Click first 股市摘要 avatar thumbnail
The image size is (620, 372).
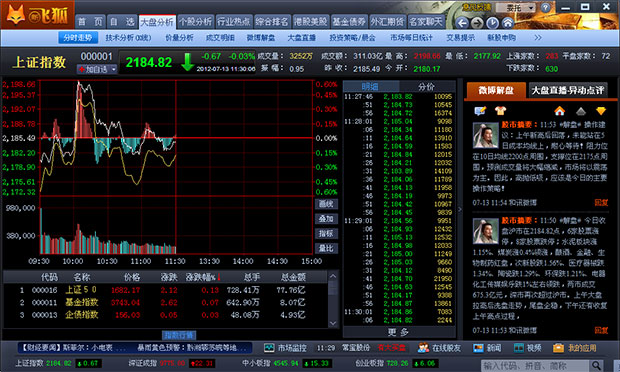point(486,136)
